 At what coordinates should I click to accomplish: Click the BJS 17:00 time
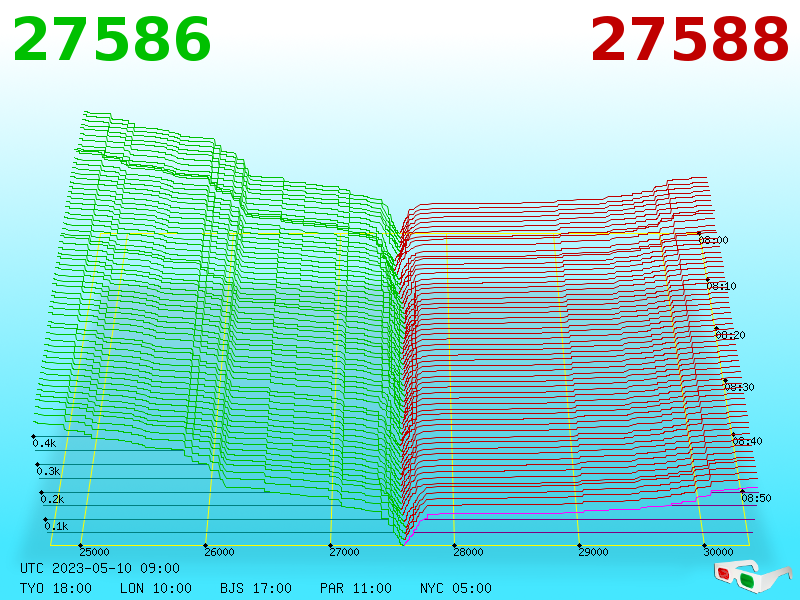[256, 588]
